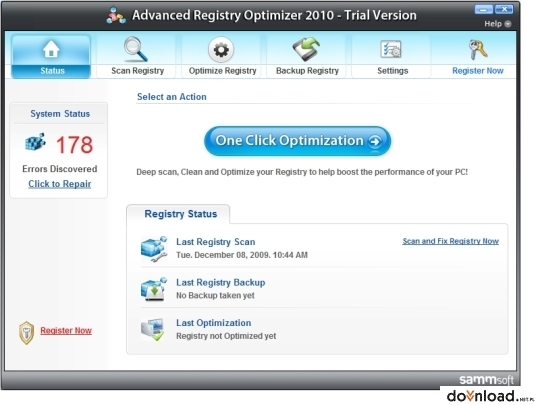Click the Register Now keys icon
This screenshot has height=405, width=540.
478,50
